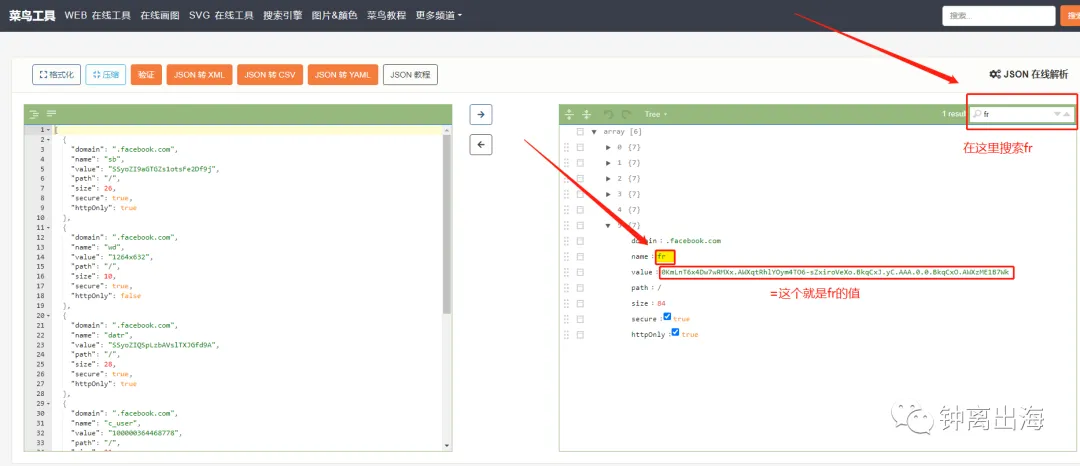This screenshot has width=1080, height=466.
Task: Click the gear icon beside JSON 在线解析
Action: click(x=995, y=74)
